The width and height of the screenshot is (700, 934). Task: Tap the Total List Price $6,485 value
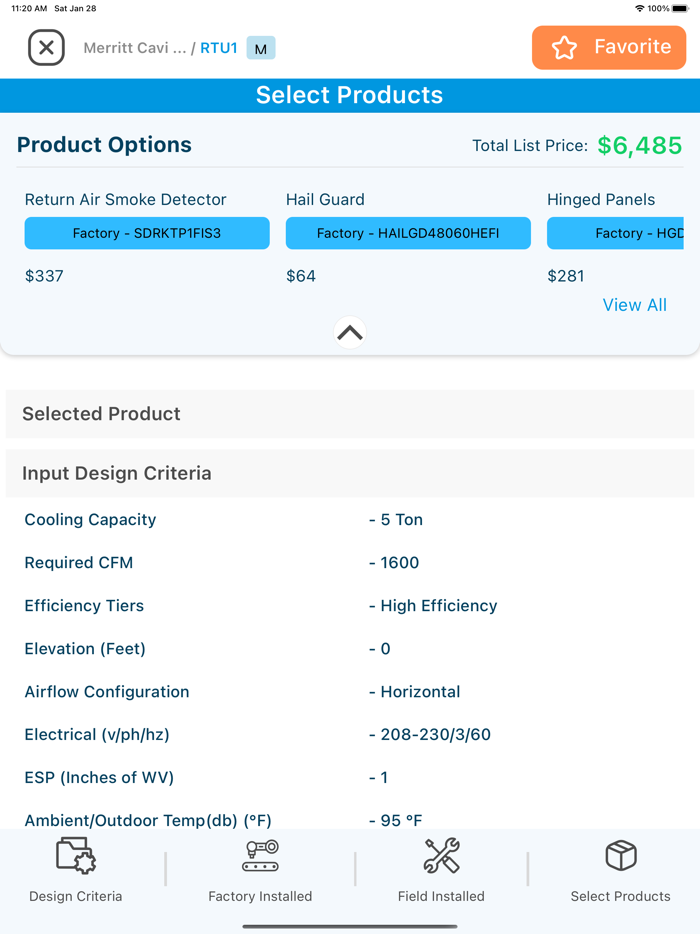(641, 145)
